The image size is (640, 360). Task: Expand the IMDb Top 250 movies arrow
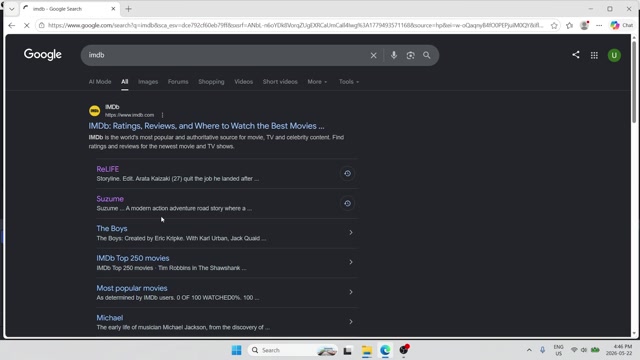click(351, 262)
